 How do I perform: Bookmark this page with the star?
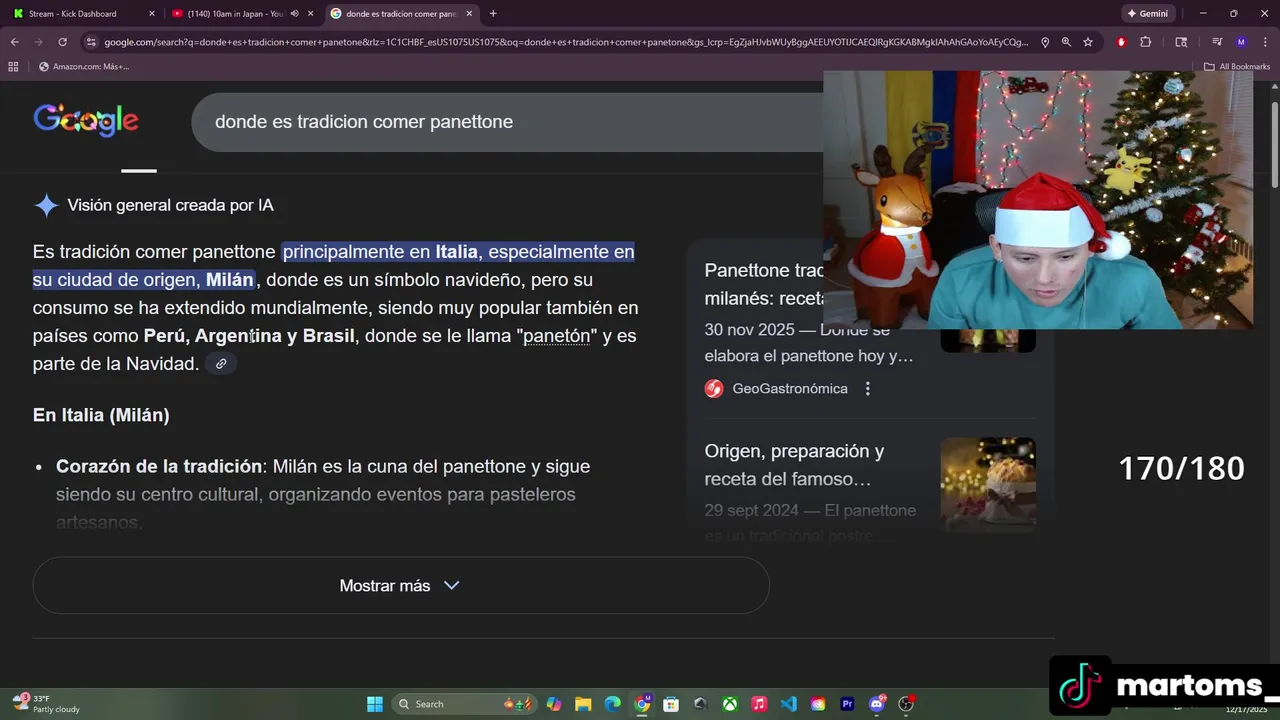tap(1088, 42)
